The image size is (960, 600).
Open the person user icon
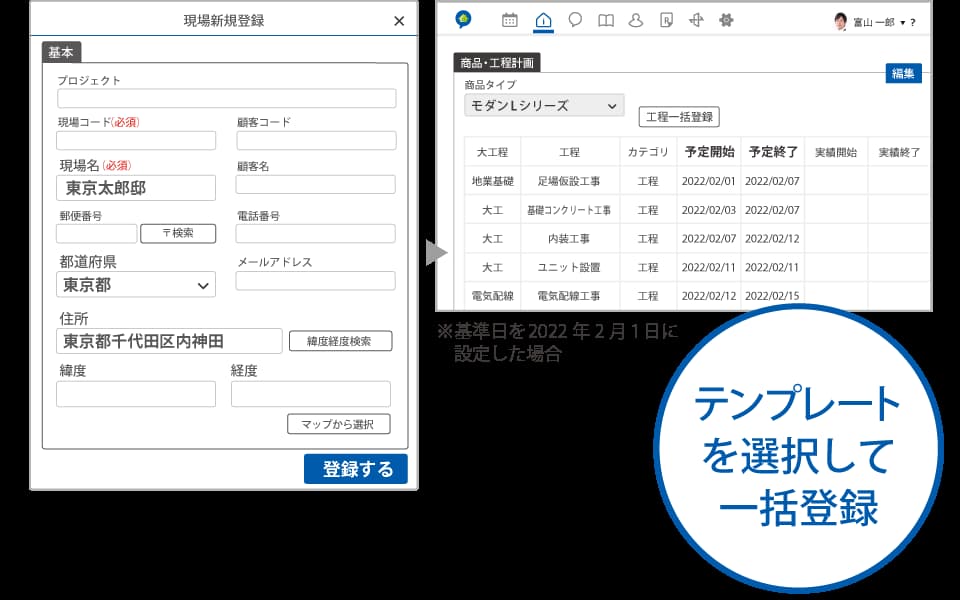[636, 20]
